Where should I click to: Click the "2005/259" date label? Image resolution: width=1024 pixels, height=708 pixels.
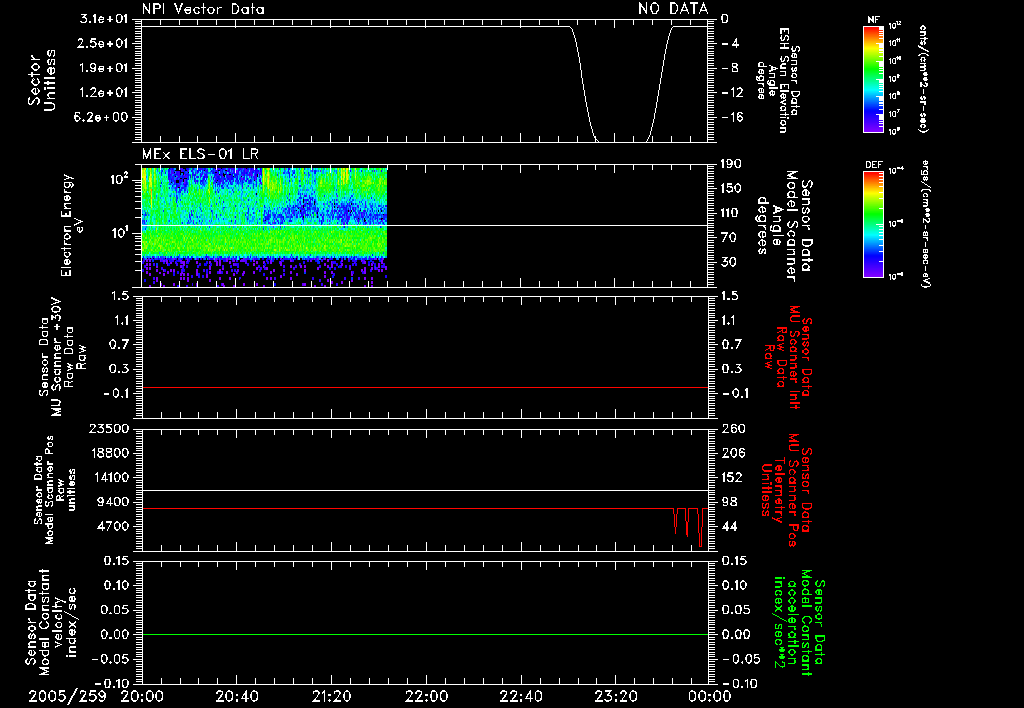tap(67, 696)
